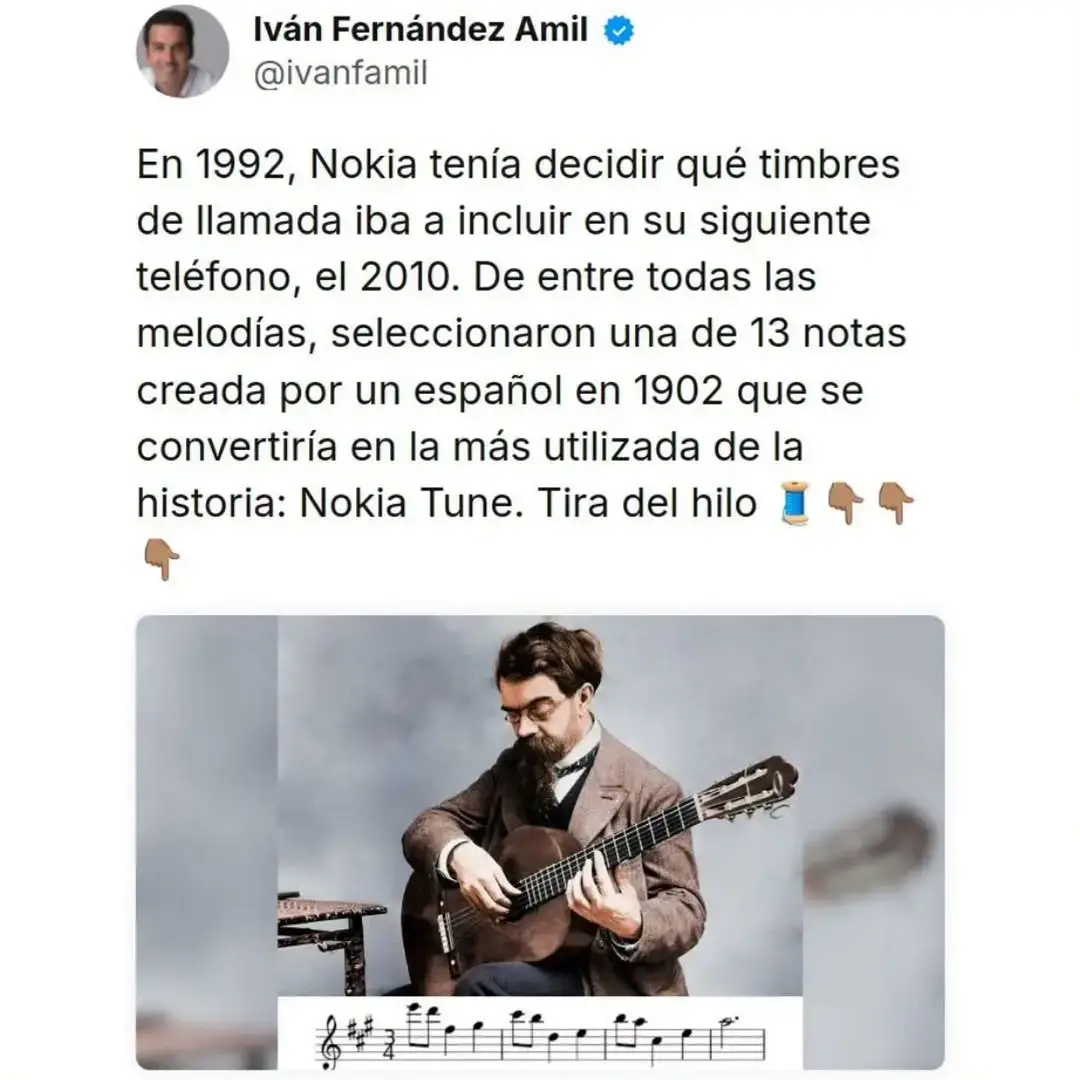Viewport: 1080px width, 1080px height.
Task: Click the thread spool emoji
Action: tap(796, 503)
